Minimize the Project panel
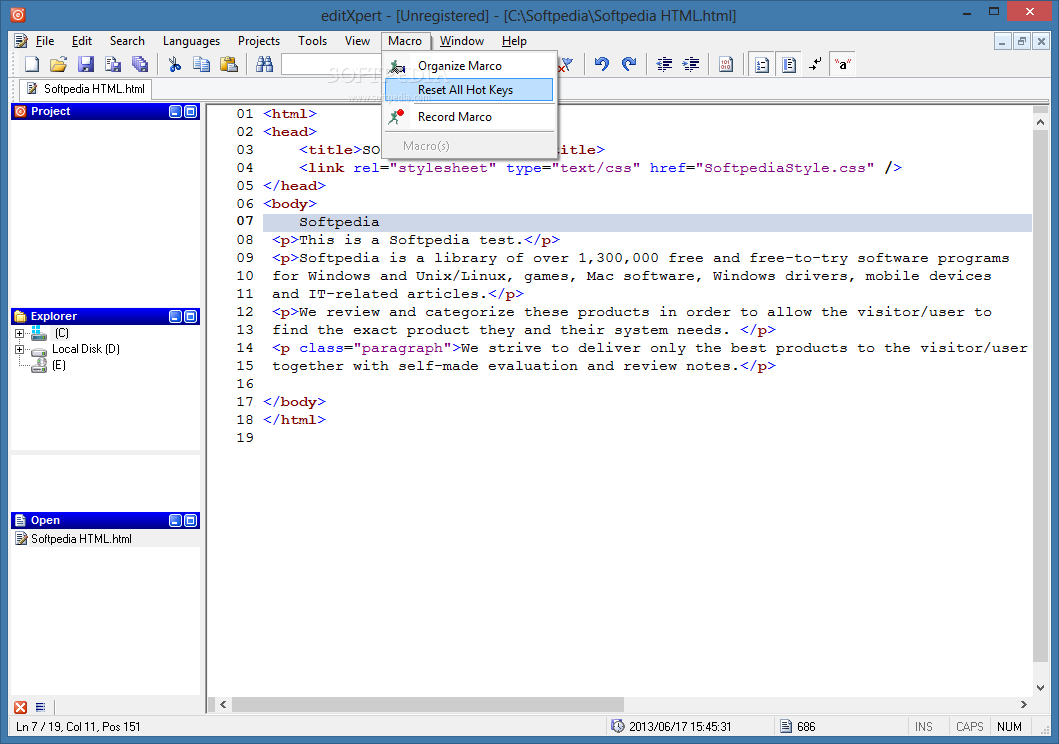 click(176, 111)
